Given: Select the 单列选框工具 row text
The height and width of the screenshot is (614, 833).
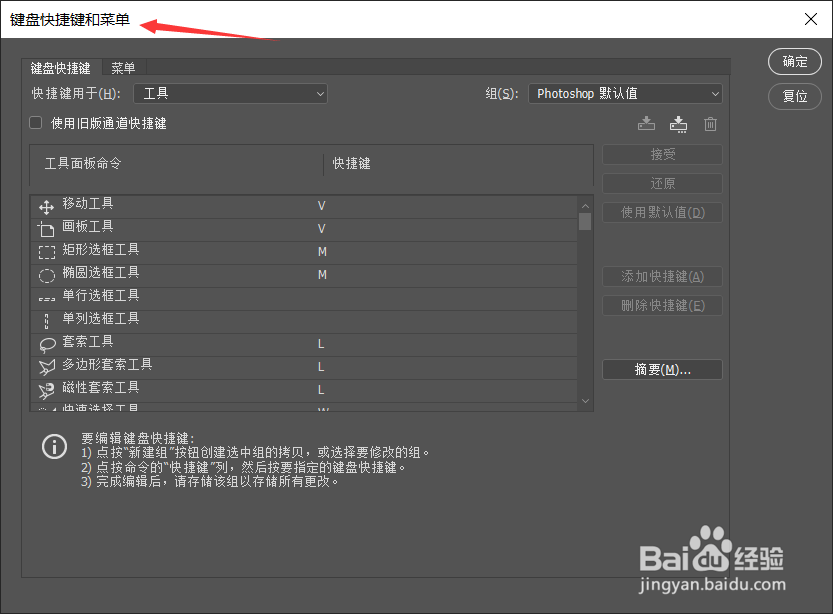Looking at the screenshot, I should pyautogui.click(x=101, y=318).
